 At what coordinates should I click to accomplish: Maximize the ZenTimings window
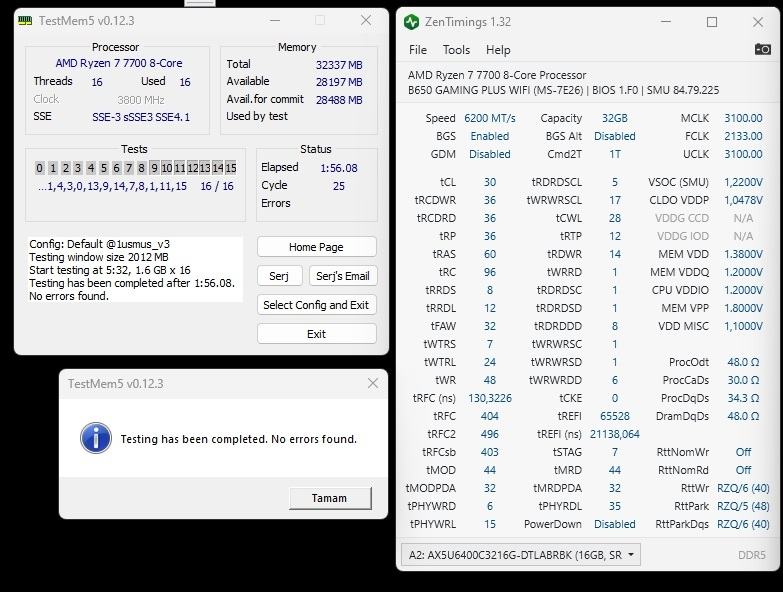(x=712, y=22)
